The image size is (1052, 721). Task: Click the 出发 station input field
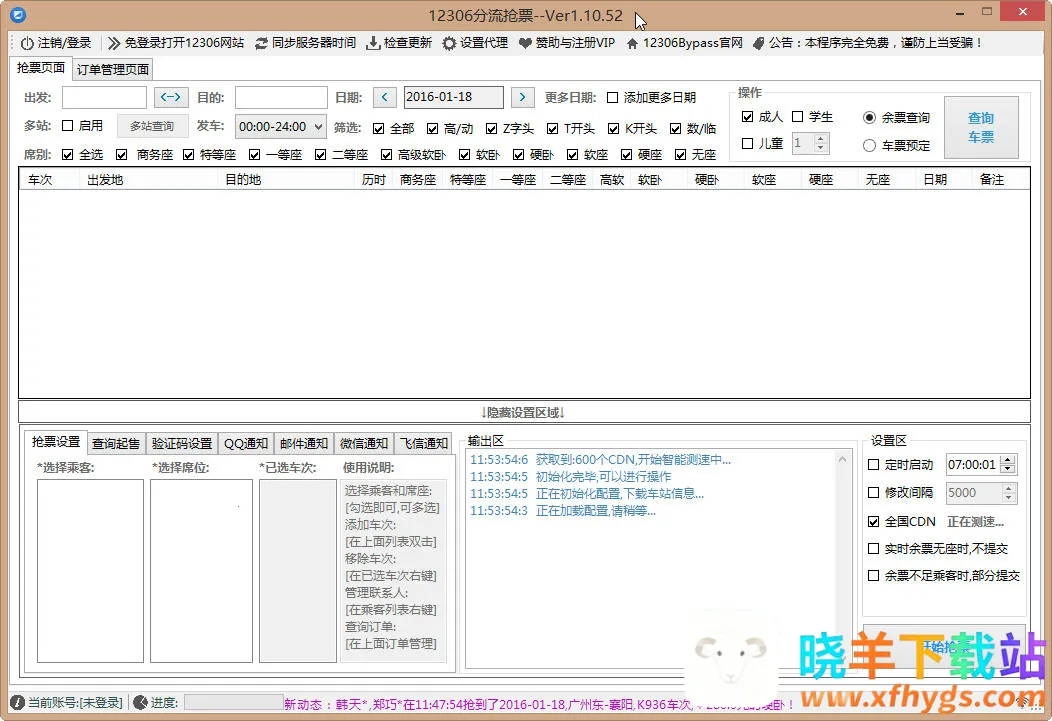[104, 97]
